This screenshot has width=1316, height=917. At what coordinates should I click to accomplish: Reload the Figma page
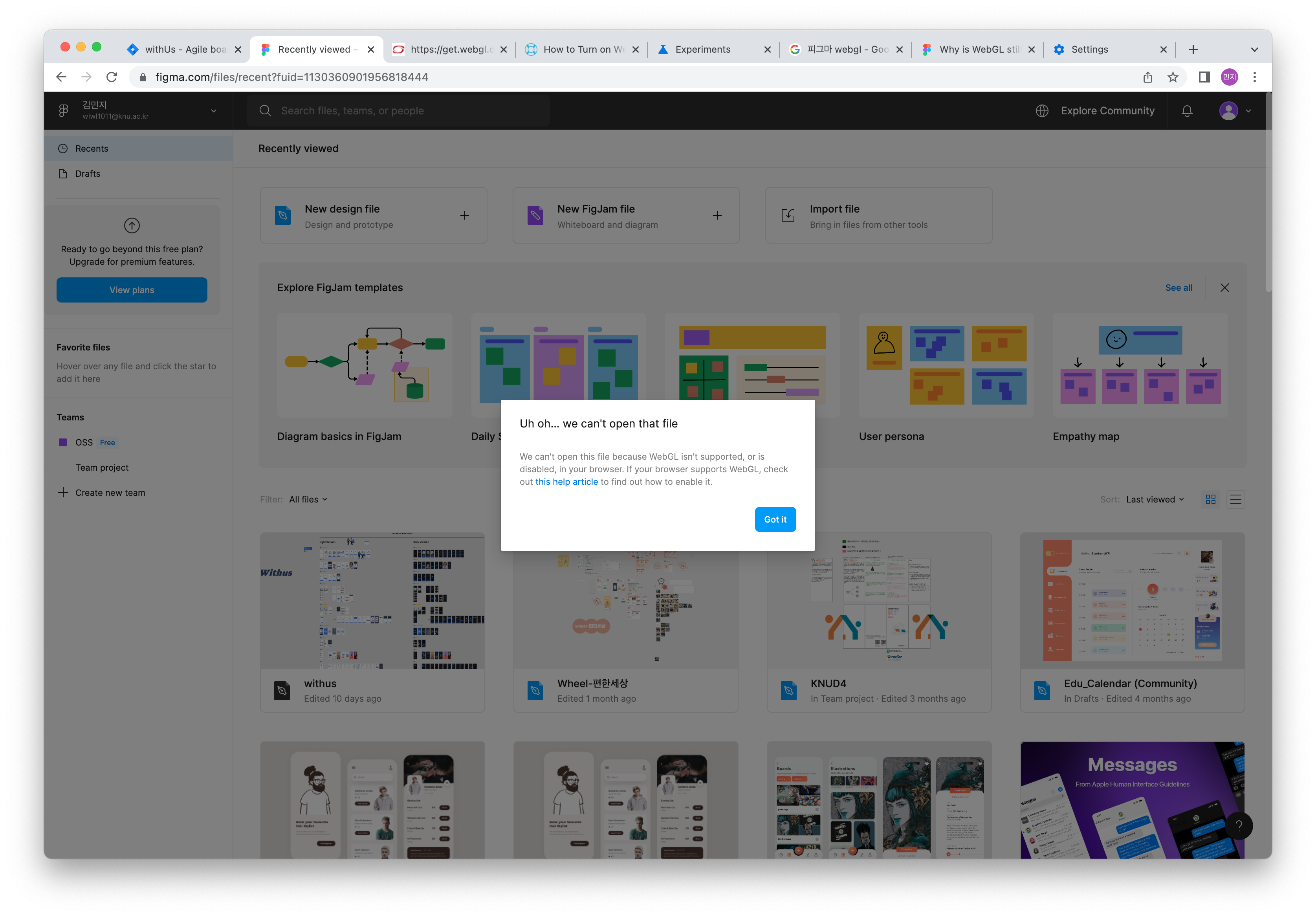(x=112, y=77)
